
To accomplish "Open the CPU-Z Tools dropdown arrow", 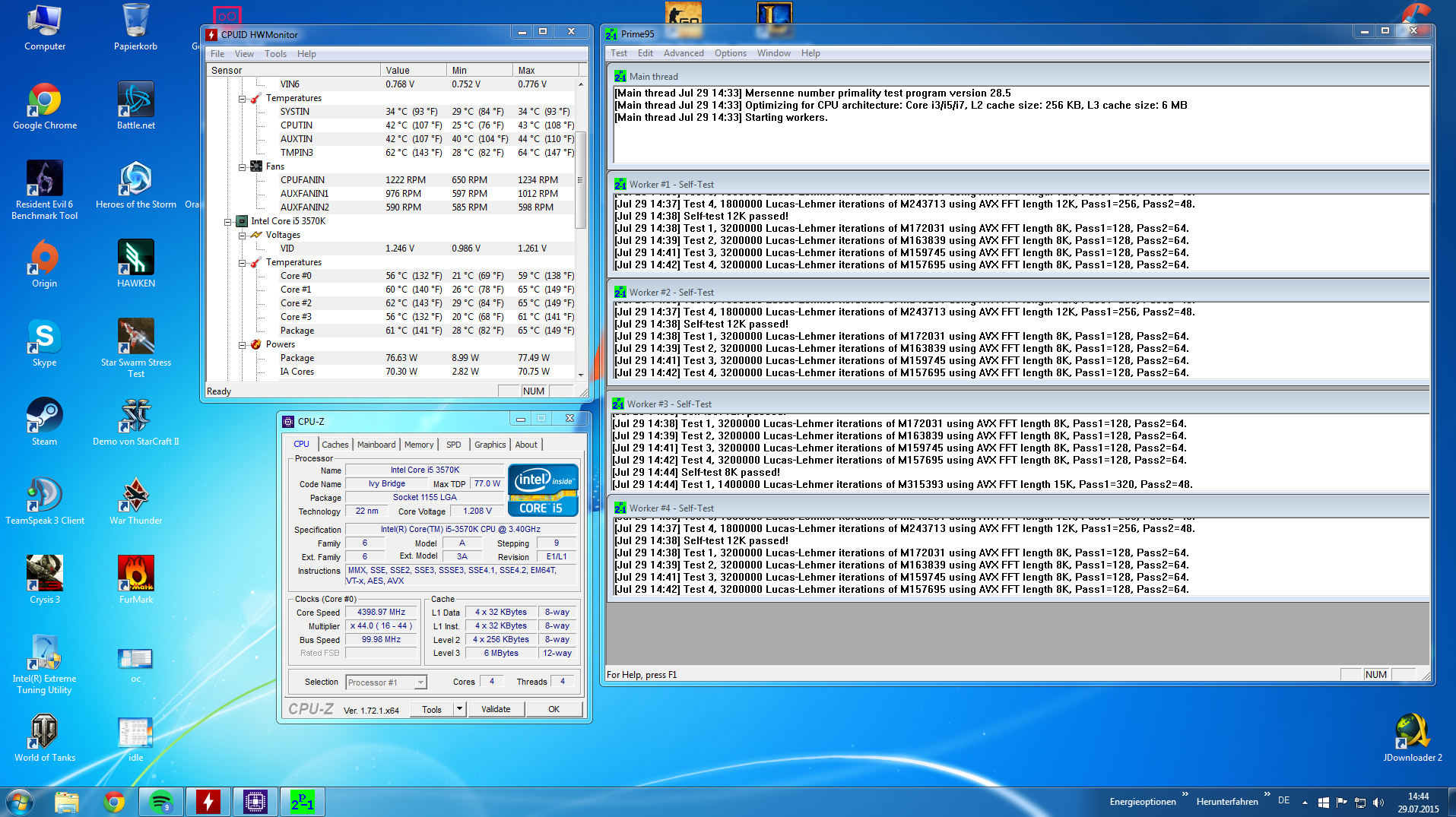I will pos(459,709).
